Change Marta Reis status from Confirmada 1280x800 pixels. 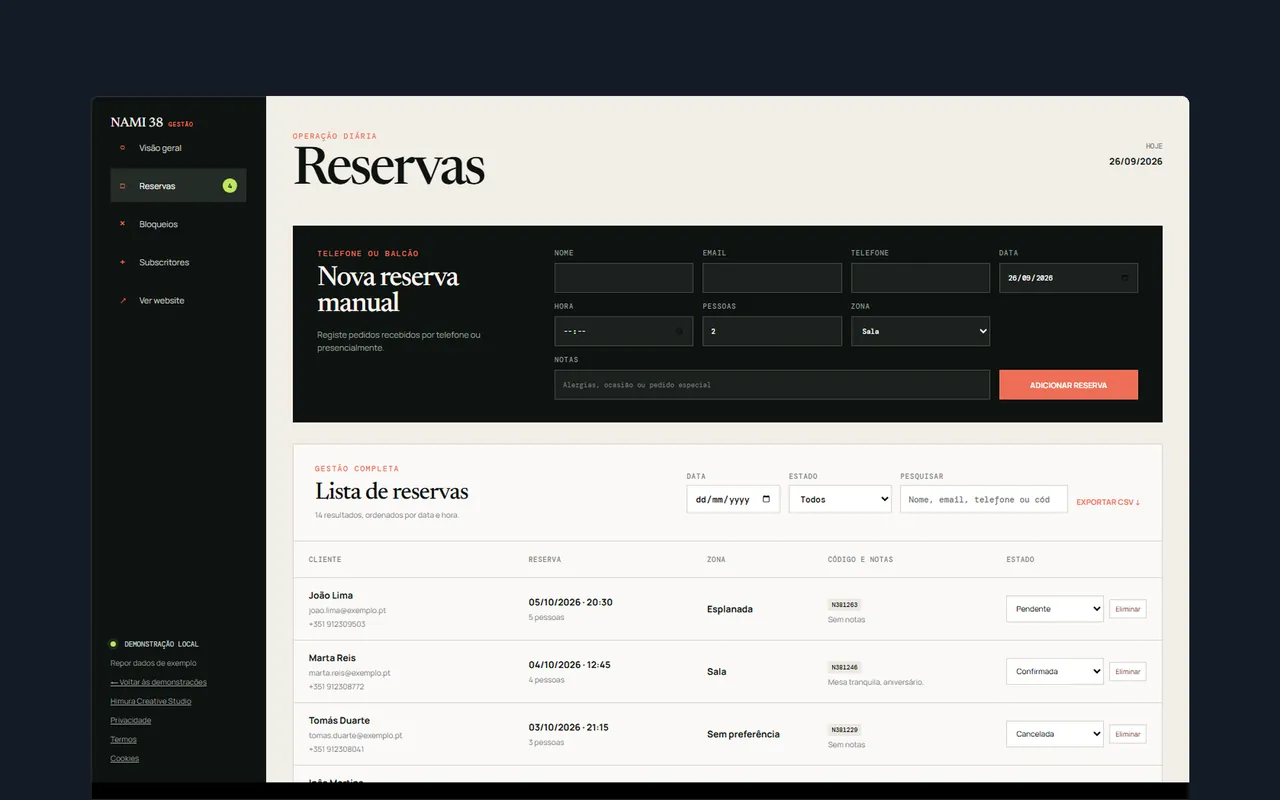[x=1054, y=671]
